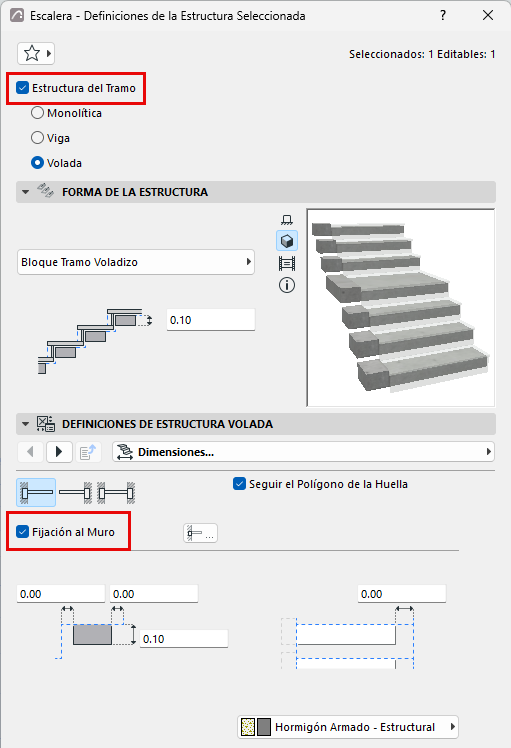511x748 pixels.
Task: Choose the left-side wall support icon
Action: coord(36,492)
